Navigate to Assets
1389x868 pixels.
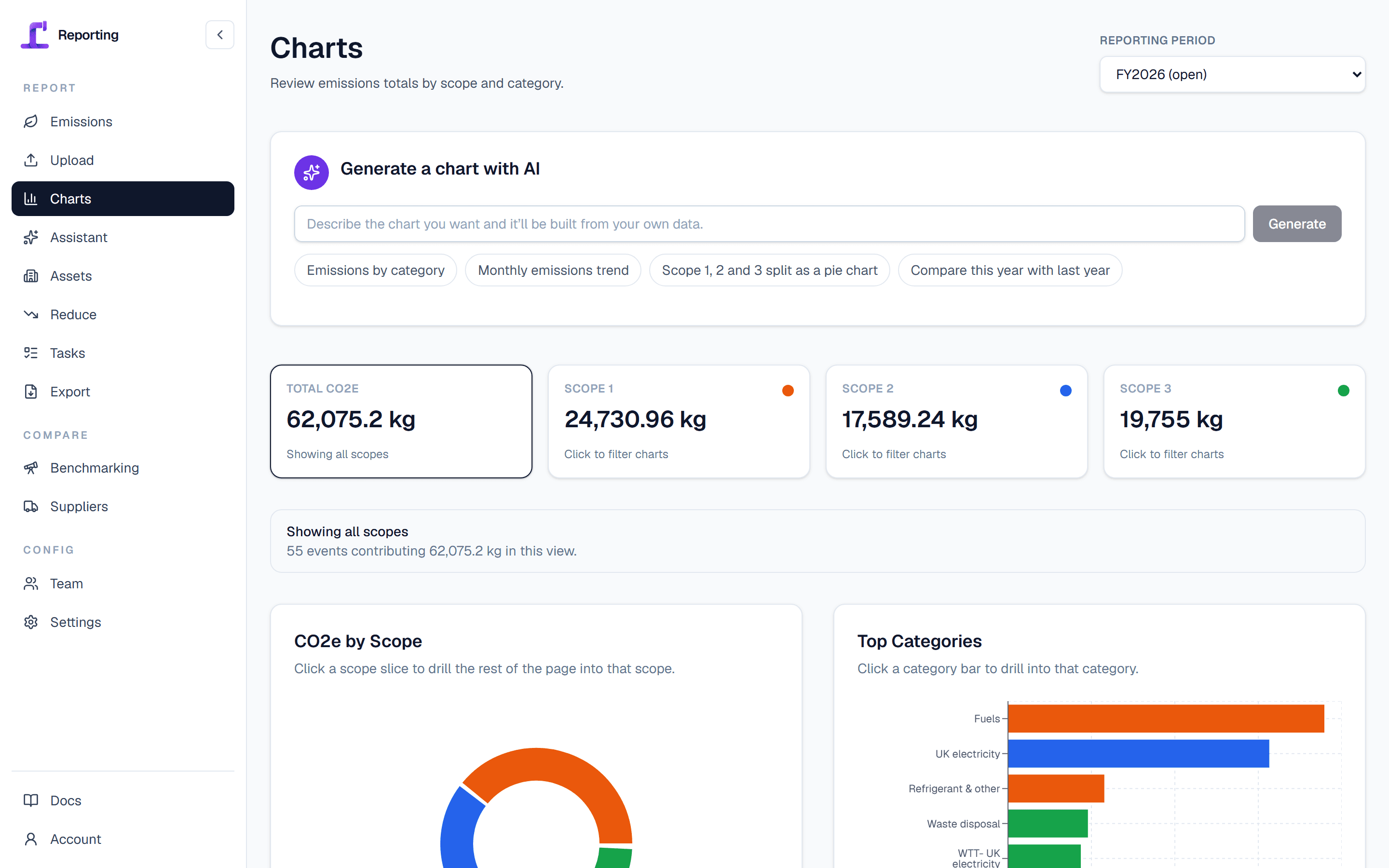(x=123, y=276)
